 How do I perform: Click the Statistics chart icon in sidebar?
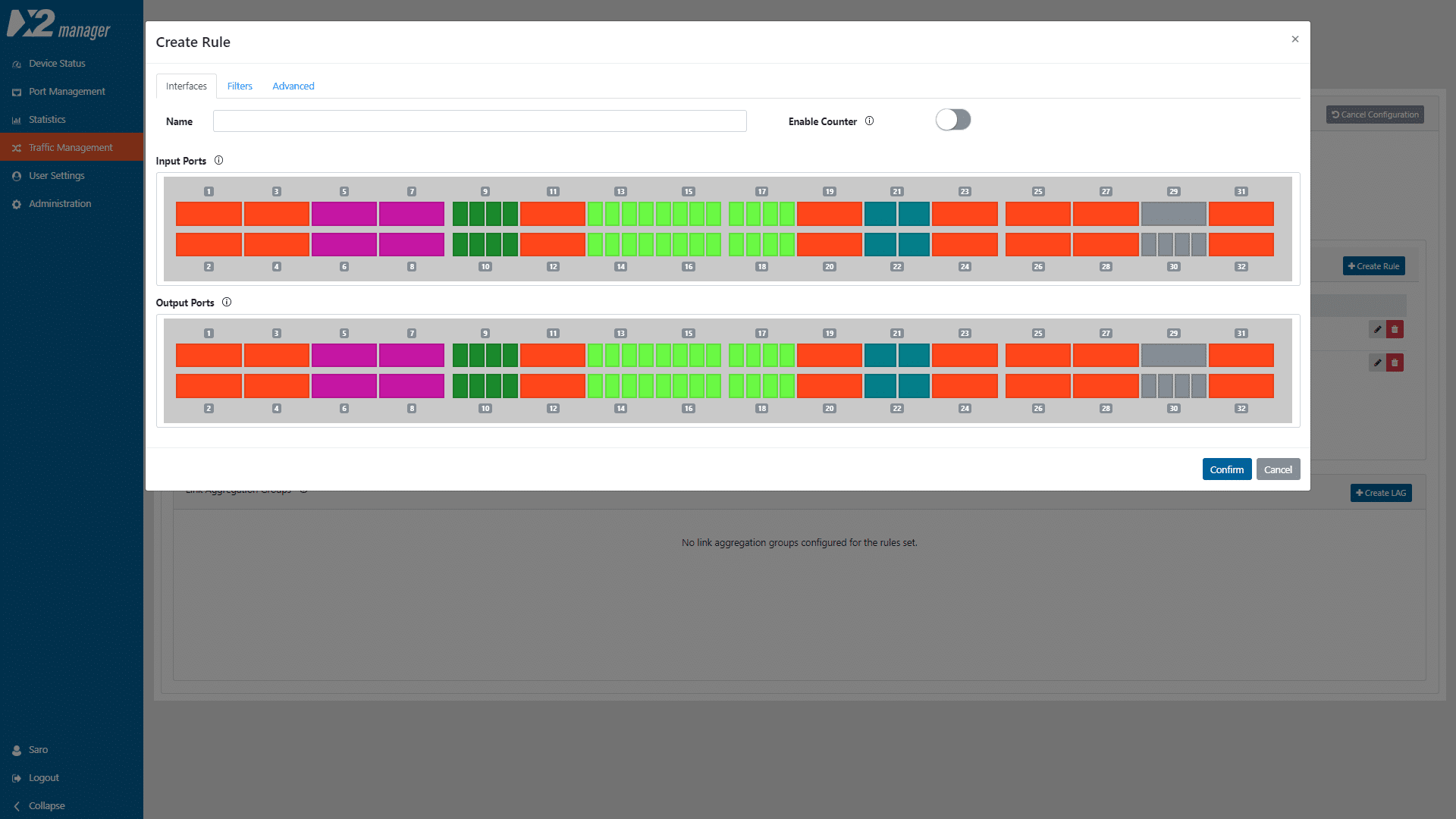17,121
